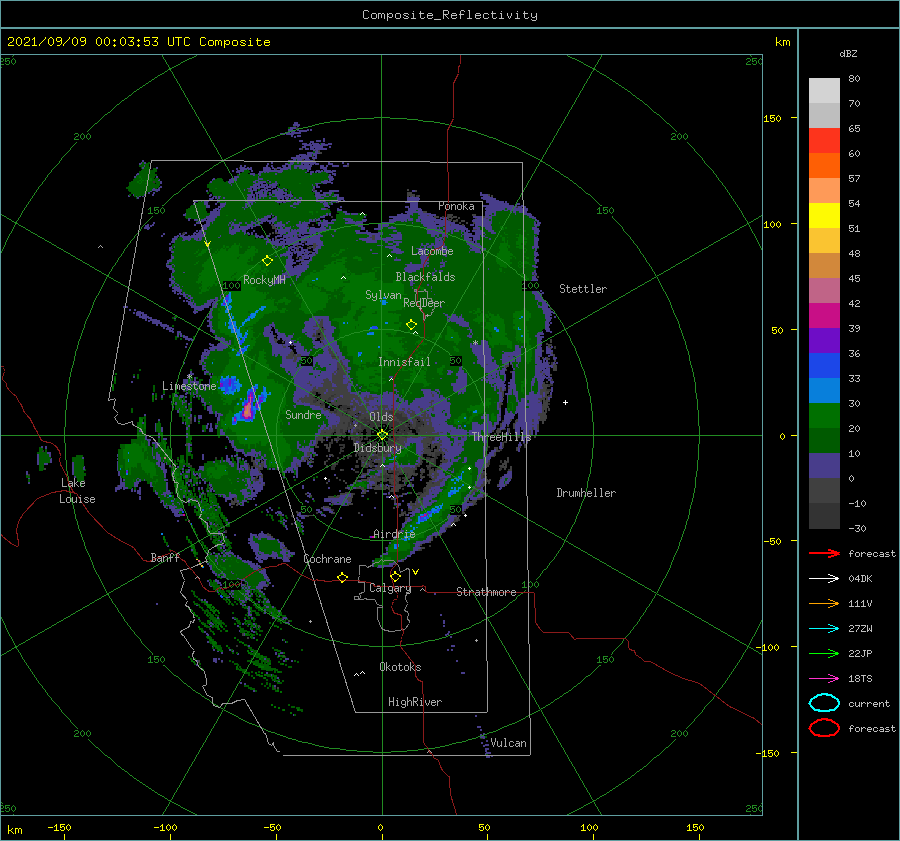
Task: Click the yellow diamond at radar center near Olds
Action: [382, 435]
